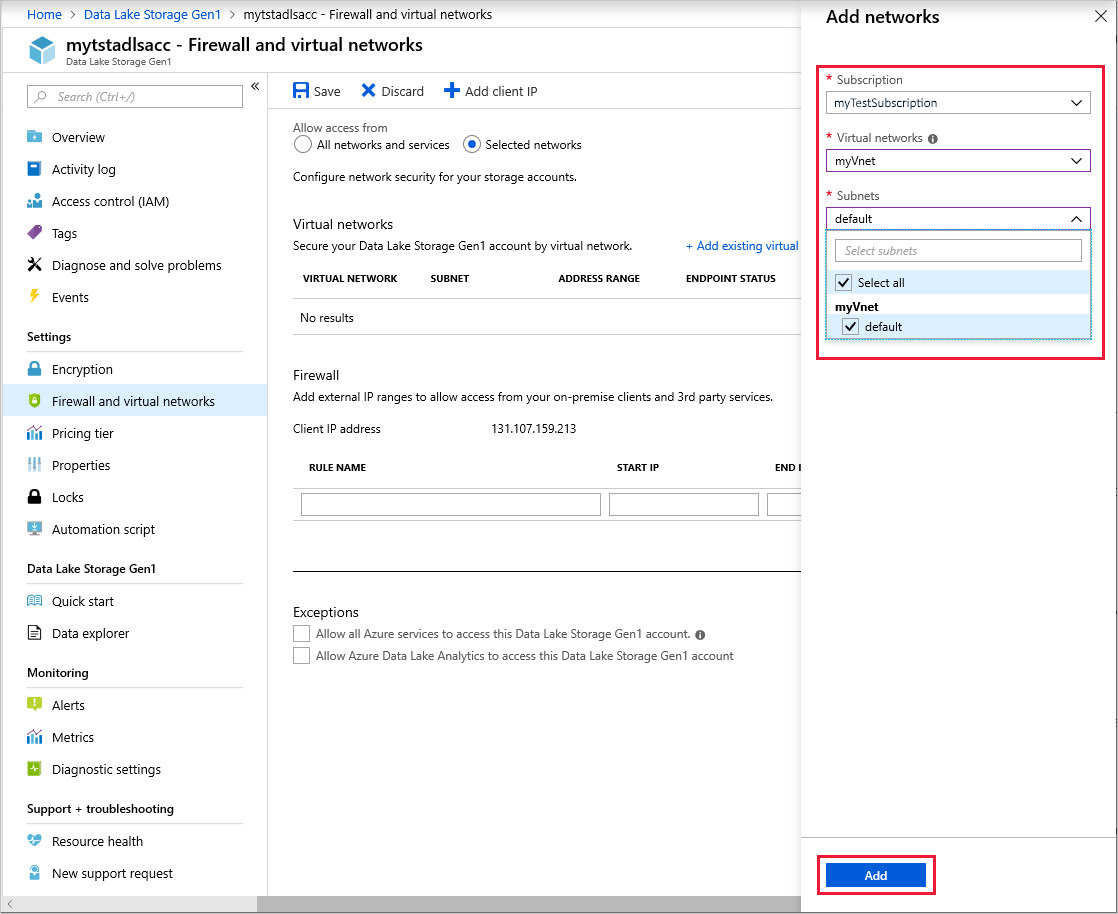
Task: Expand the Virtual networks myVnet dropdown
Action: (958, 161)
